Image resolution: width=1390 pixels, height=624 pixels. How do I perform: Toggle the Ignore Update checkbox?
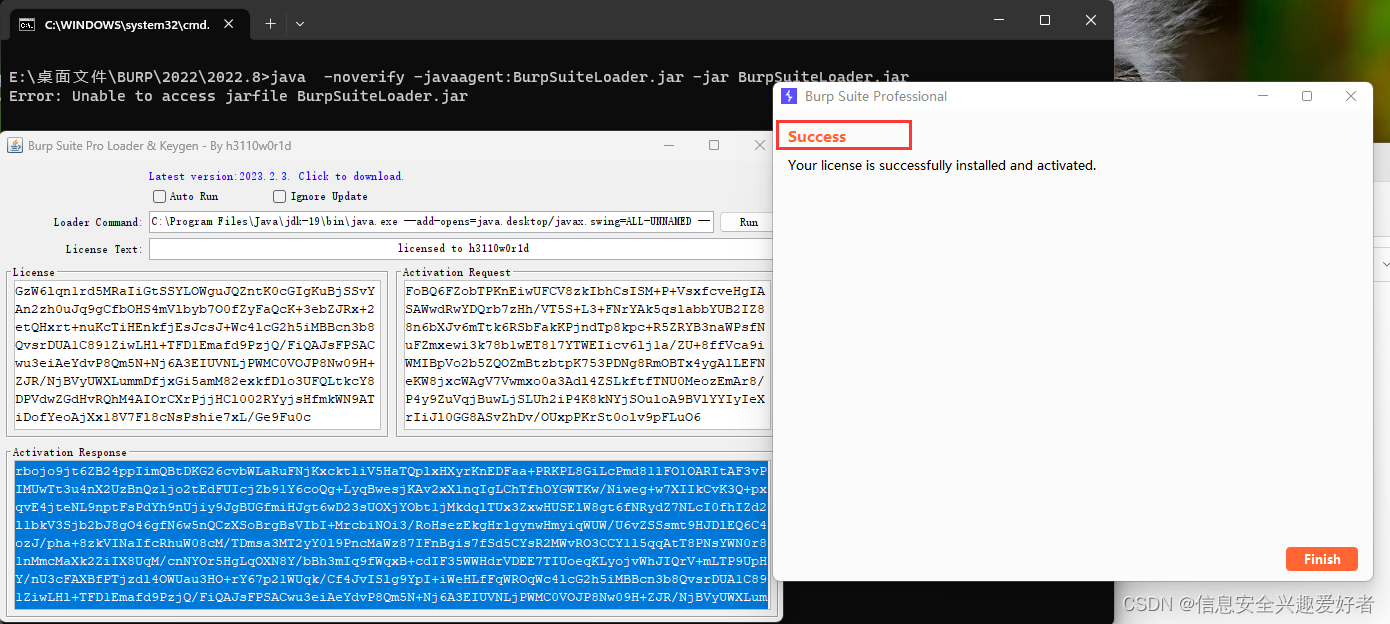[x=280, y=196]
